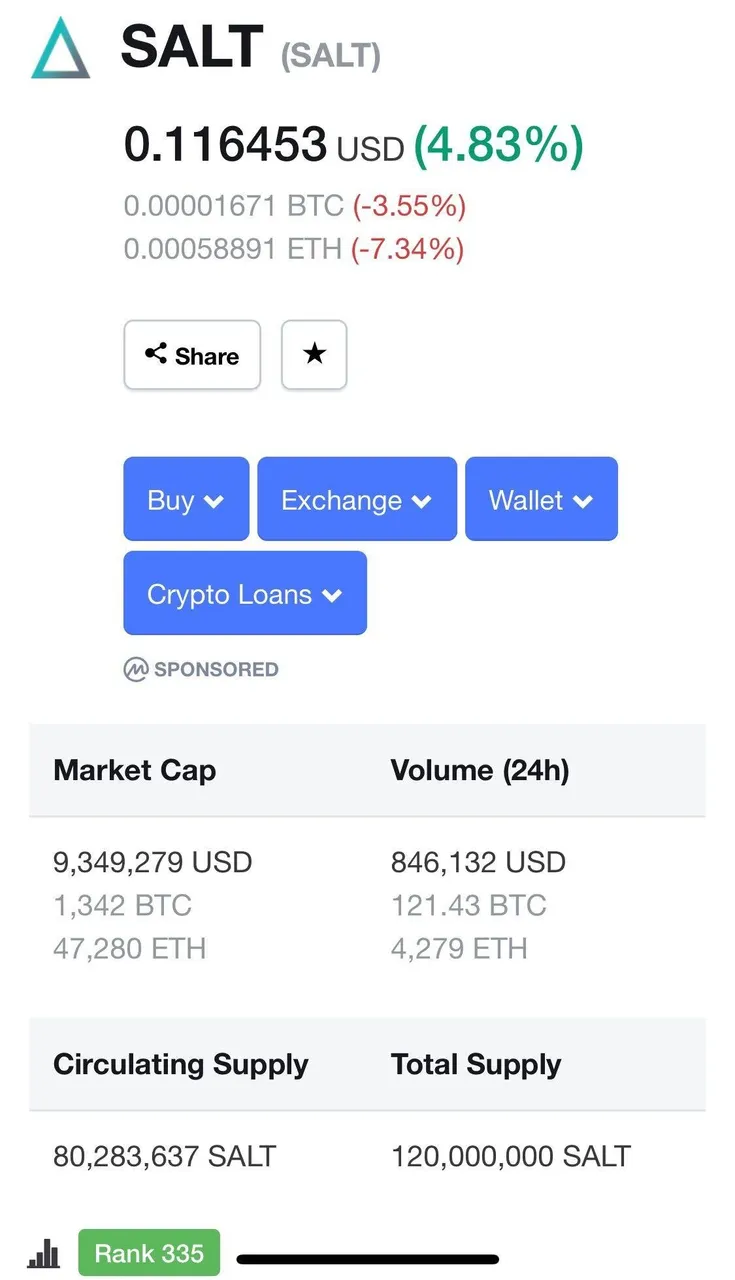Screen dimensions: 735x1280
Task: Click the 9,349,279 USD market cap value
Action: tap(153, 862)
